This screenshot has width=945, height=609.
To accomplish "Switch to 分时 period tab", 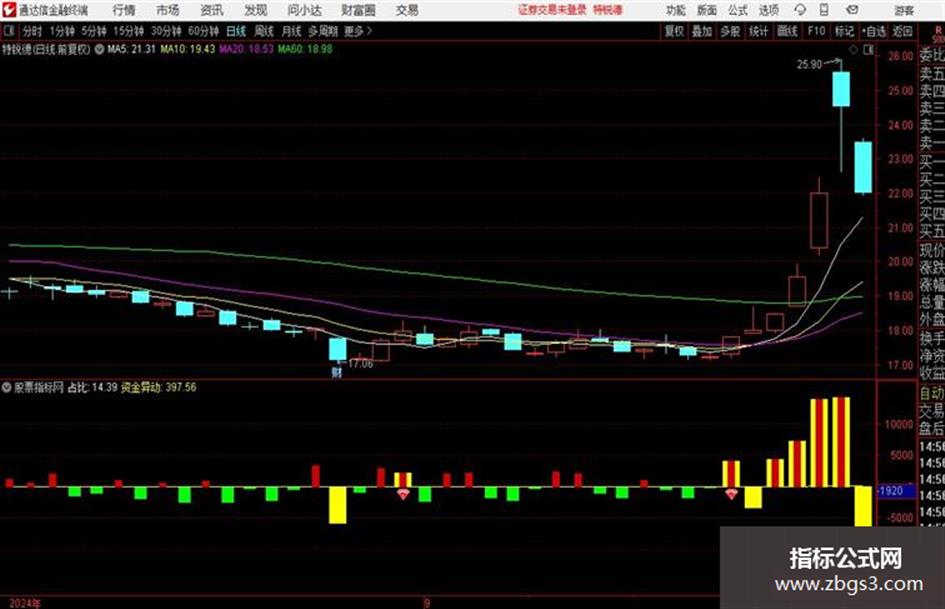I will (x=33, y=31).
